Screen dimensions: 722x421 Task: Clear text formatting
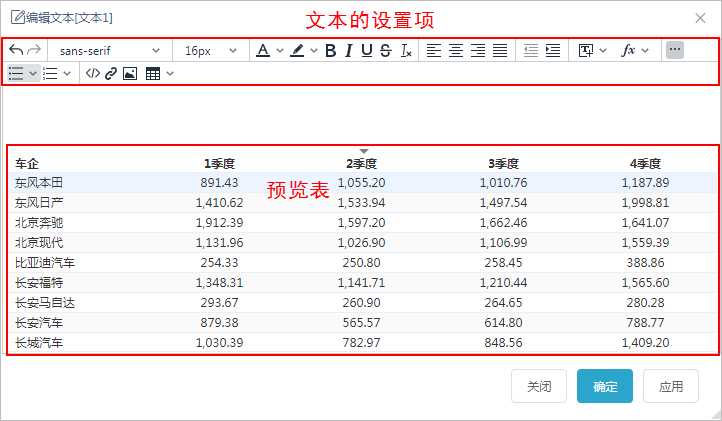click(x=406, y=50)
